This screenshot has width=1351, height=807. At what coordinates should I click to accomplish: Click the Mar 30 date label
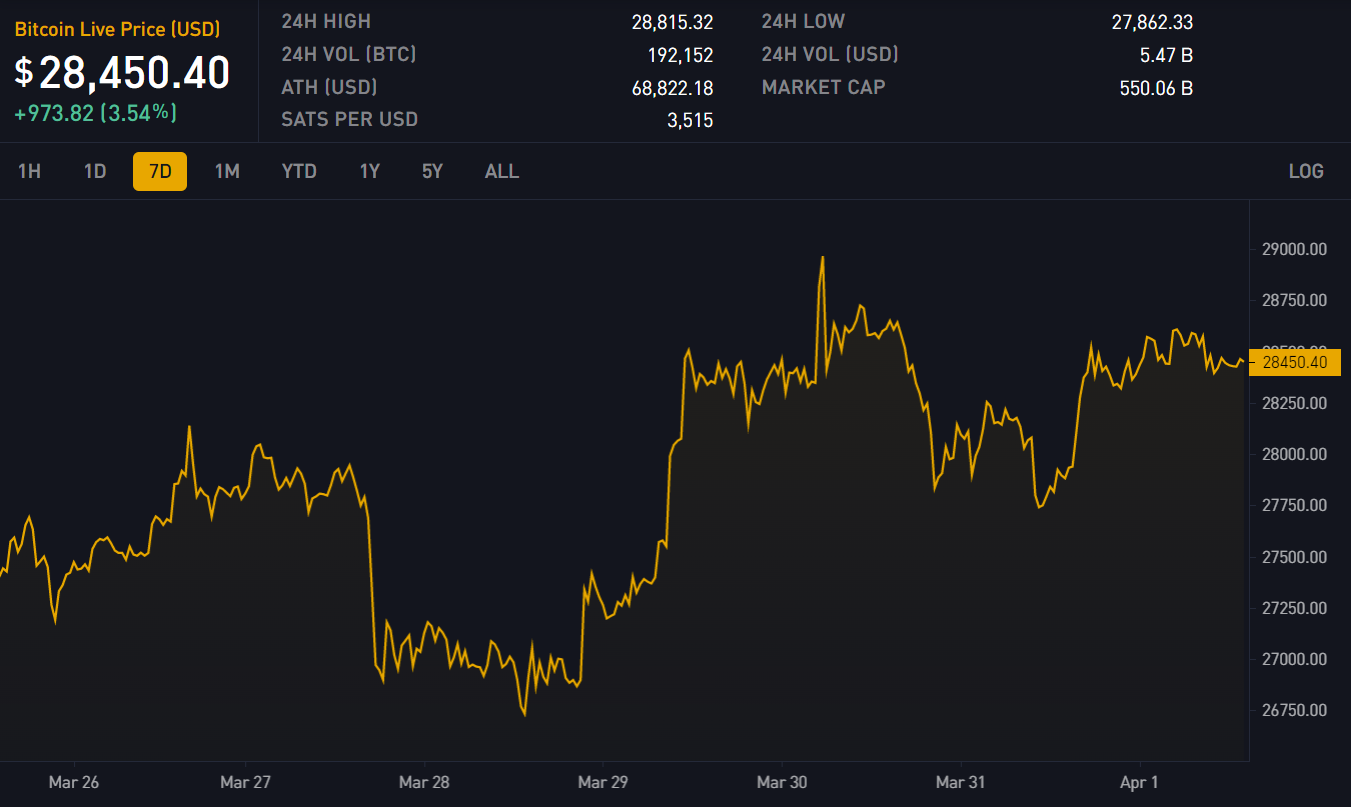click(782, 782)
